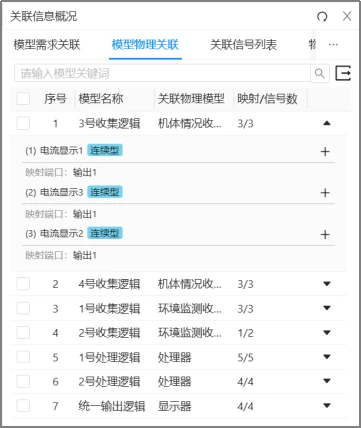Viewport: 361px width, 428px height.
Task: Click 机体情况收... cell in 4号收集逻辑 row
Action: point(189,284)
